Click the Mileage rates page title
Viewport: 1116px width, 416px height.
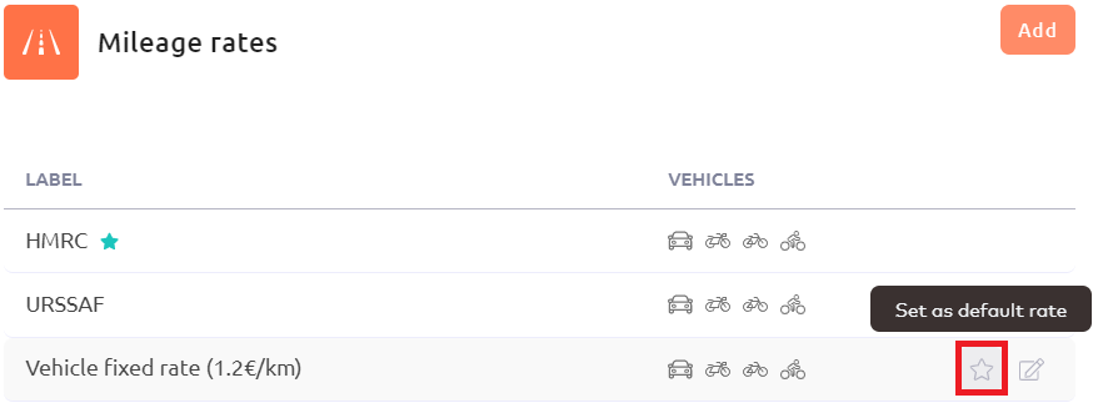coord(187,43)
